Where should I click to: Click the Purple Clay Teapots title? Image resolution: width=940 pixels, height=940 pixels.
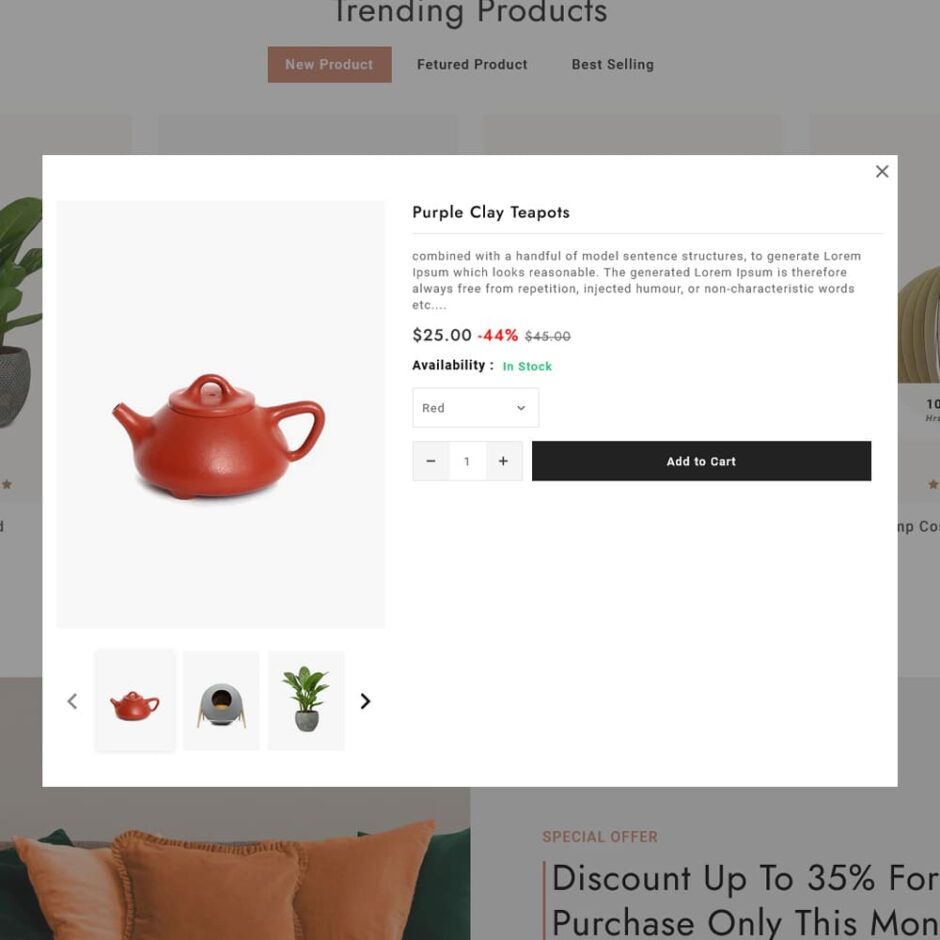coord(491,212)
